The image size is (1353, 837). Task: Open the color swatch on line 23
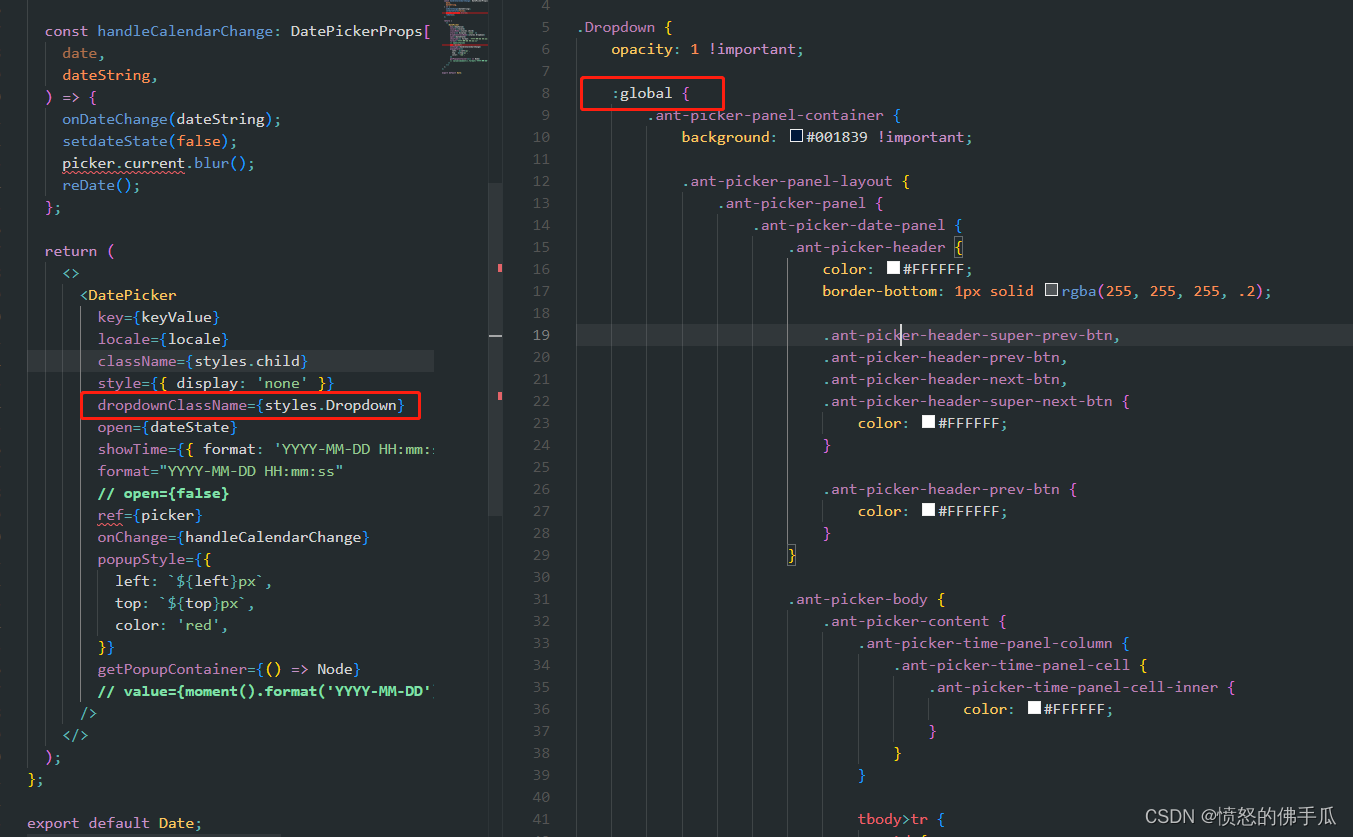[x=929, y=423]
